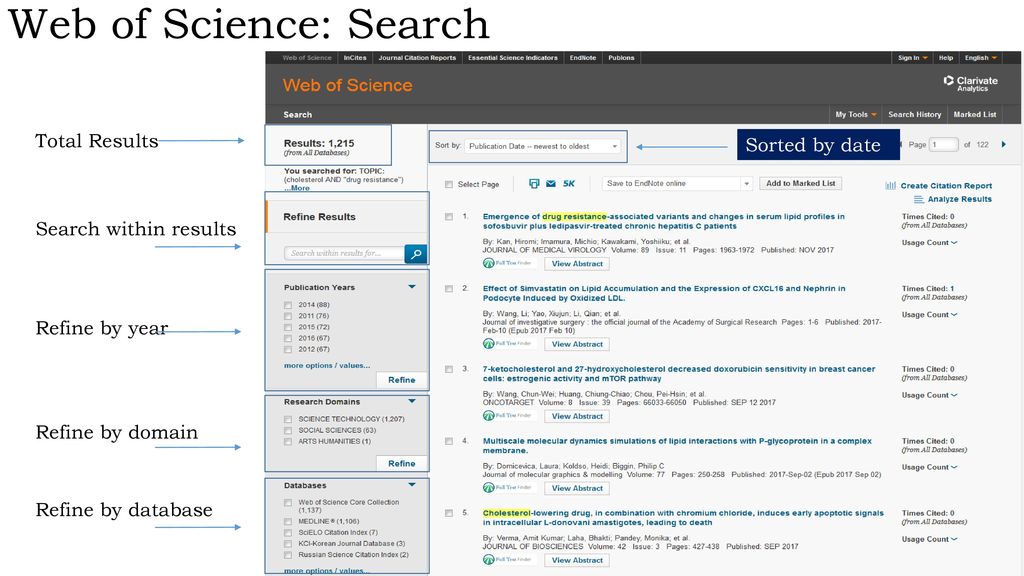Click Full Text Finder icon for result 5

507,559
